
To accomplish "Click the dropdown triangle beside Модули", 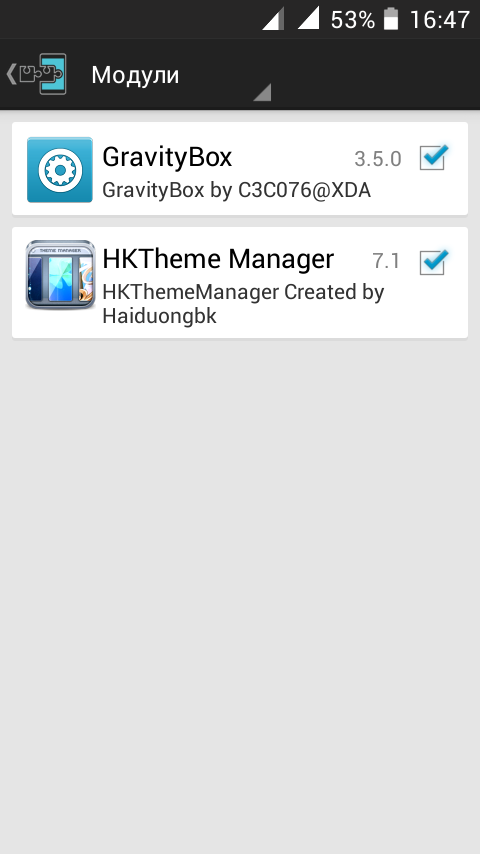I will (262, 92).
